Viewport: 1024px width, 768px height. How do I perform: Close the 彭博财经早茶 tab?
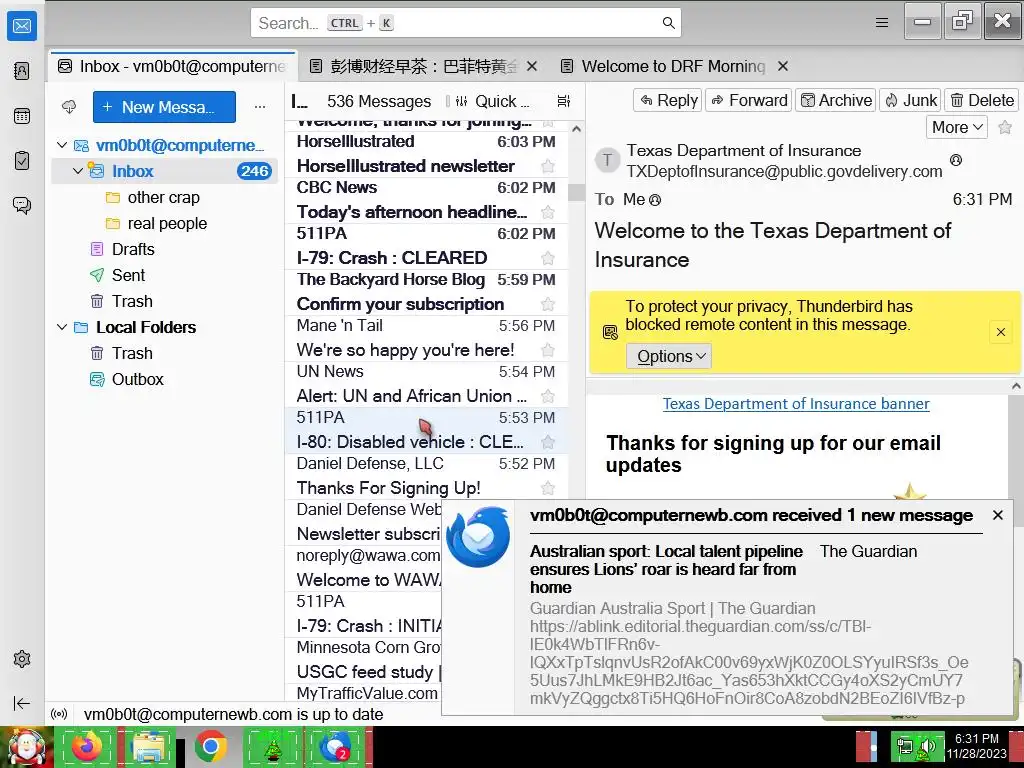point(532,66)
